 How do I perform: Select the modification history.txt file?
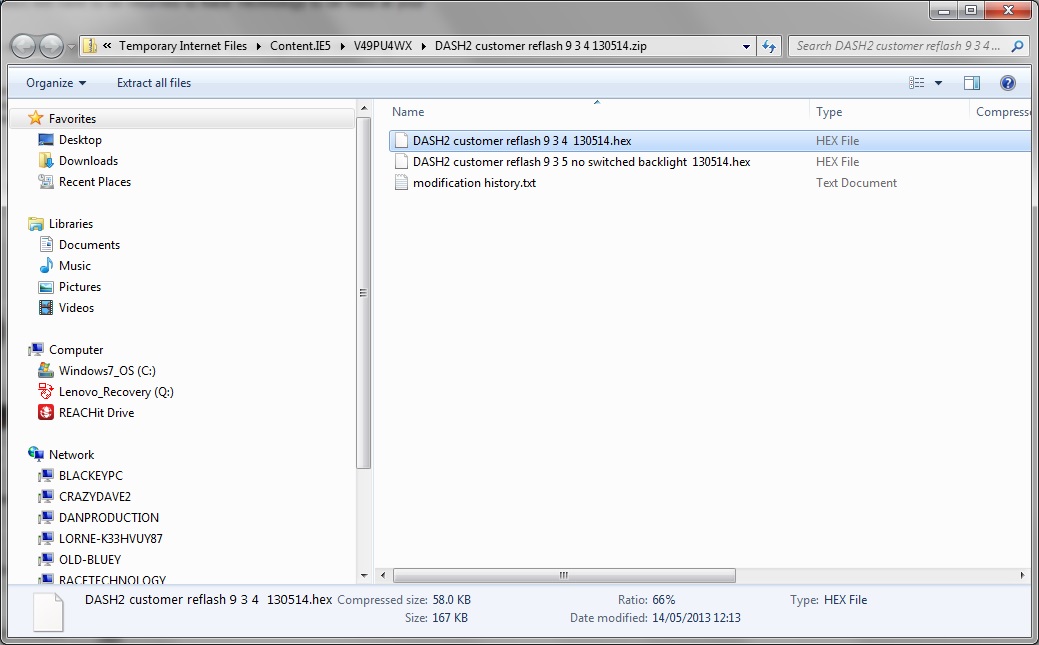click(474, 183)
